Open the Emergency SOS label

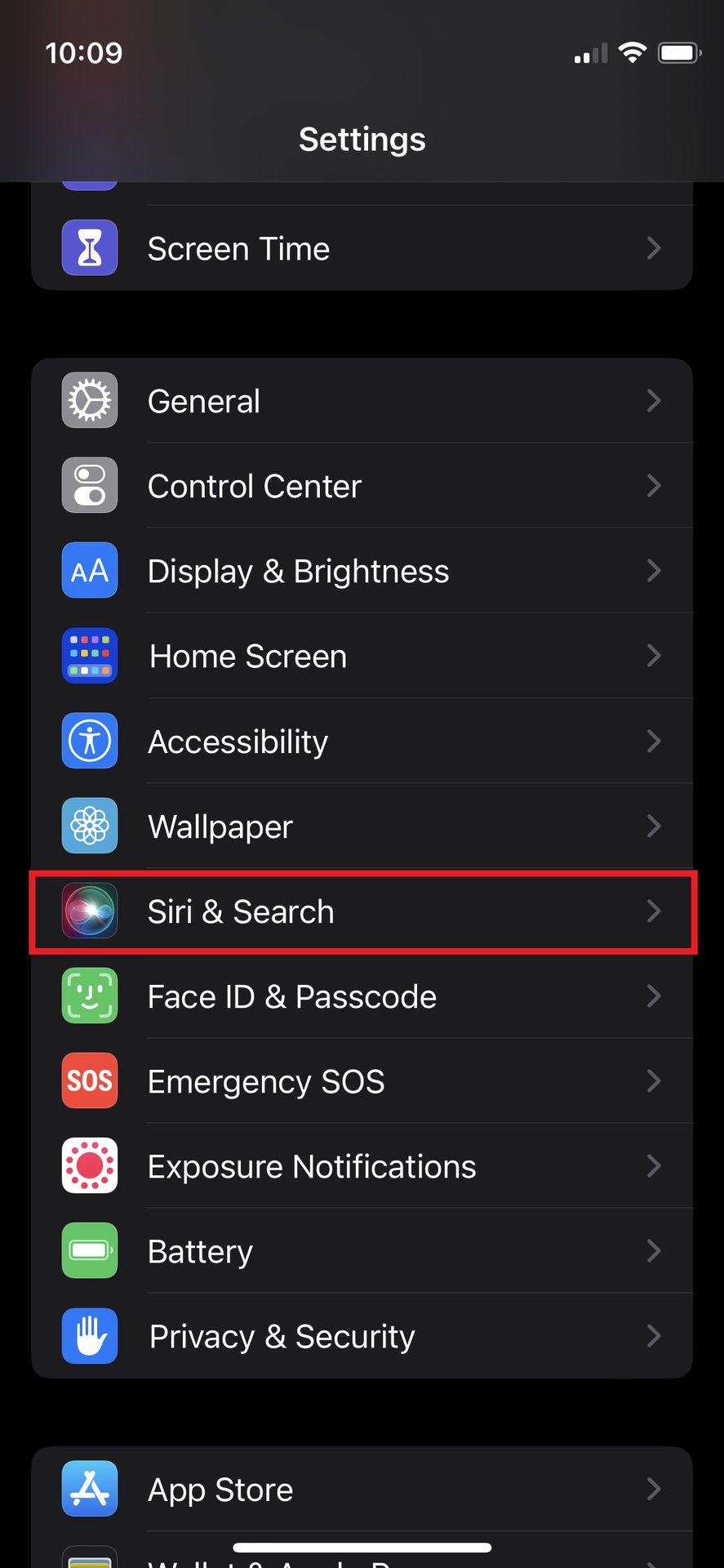pos(266,1081)
